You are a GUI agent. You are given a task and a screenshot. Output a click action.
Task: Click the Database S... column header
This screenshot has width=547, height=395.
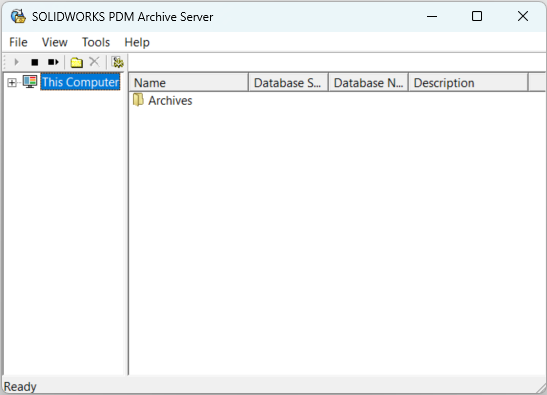pyautogui.click(x=288, y=83)
